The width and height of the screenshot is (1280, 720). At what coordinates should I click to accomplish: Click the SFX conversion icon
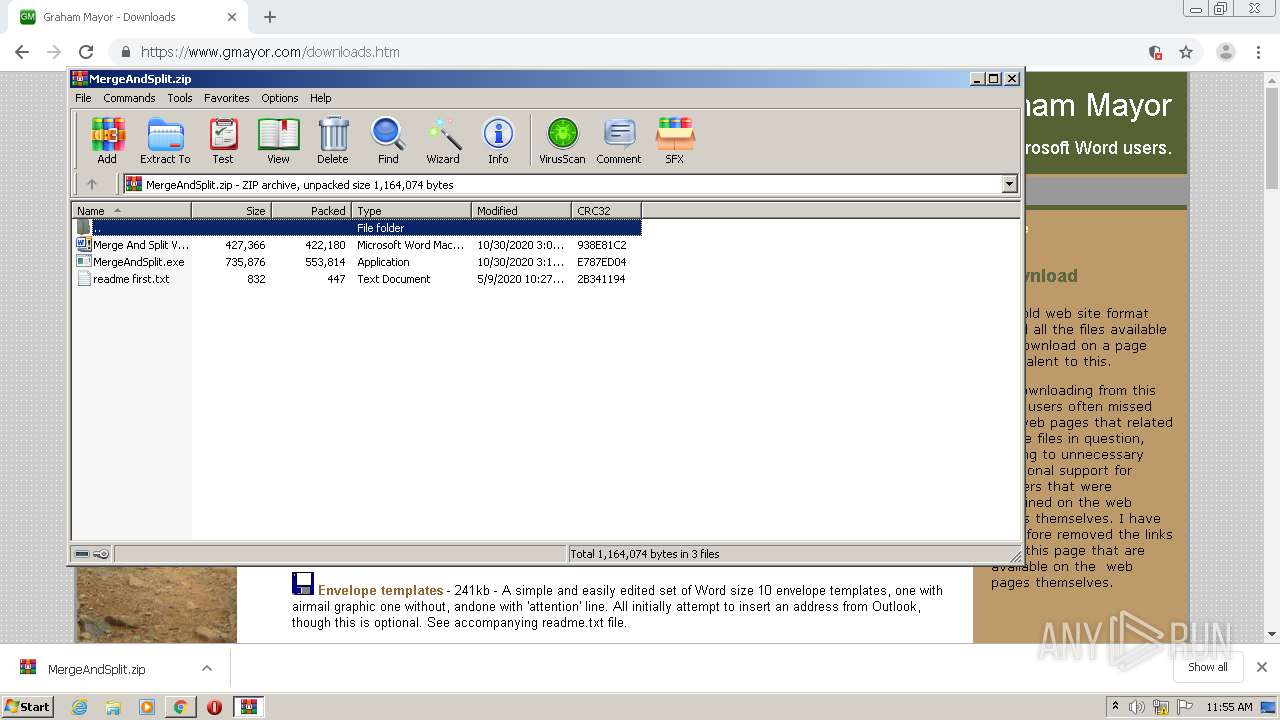click(x=675, y=140)
